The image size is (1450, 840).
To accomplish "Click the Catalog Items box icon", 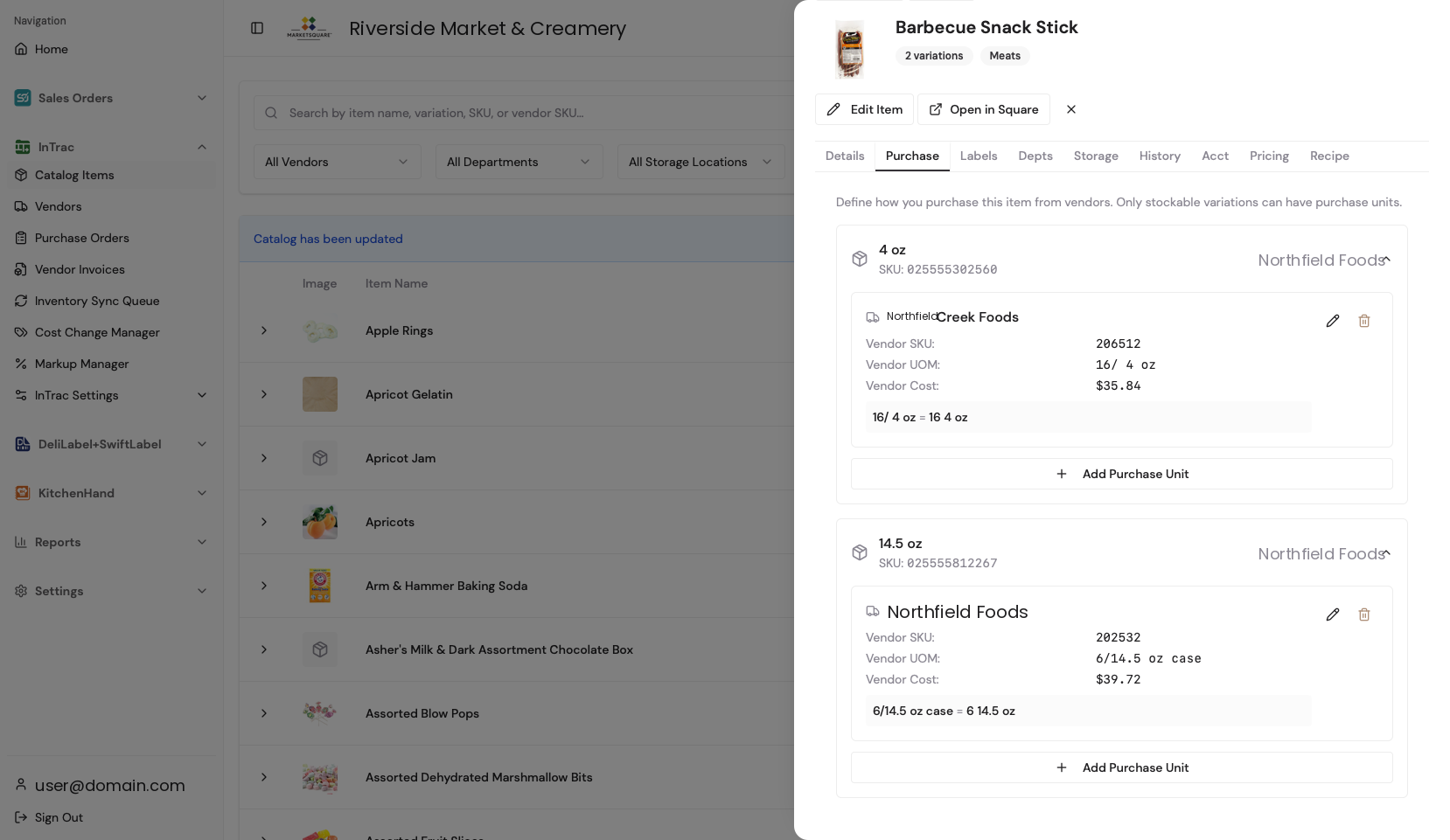I will [21, 175].
